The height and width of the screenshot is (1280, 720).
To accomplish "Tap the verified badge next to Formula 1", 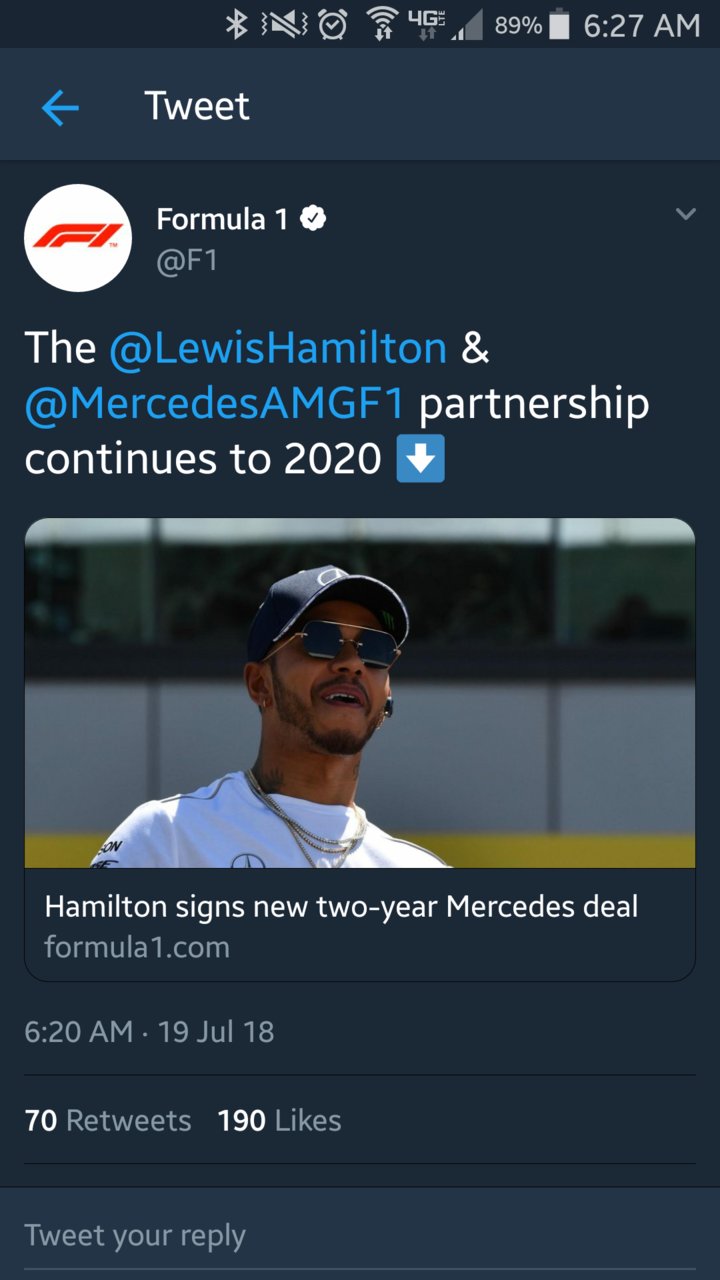I will pos(312,220).
